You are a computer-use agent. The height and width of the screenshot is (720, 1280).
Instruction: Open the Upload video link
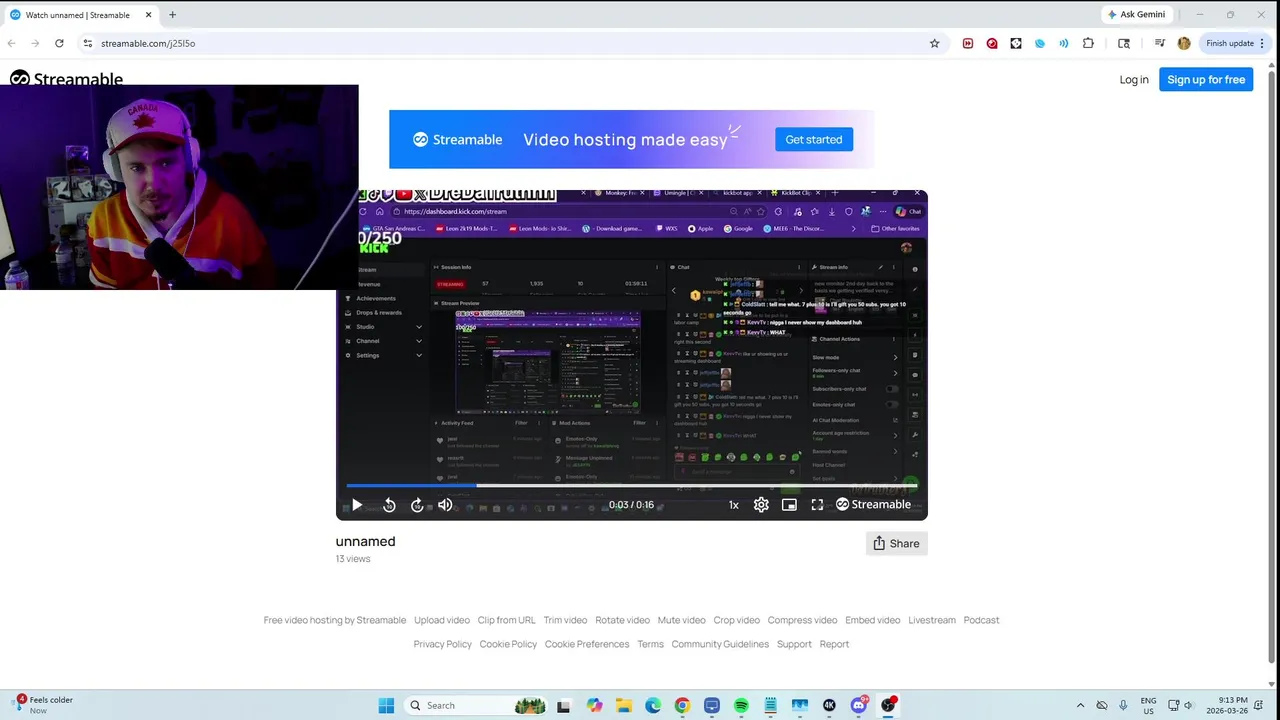442,620
